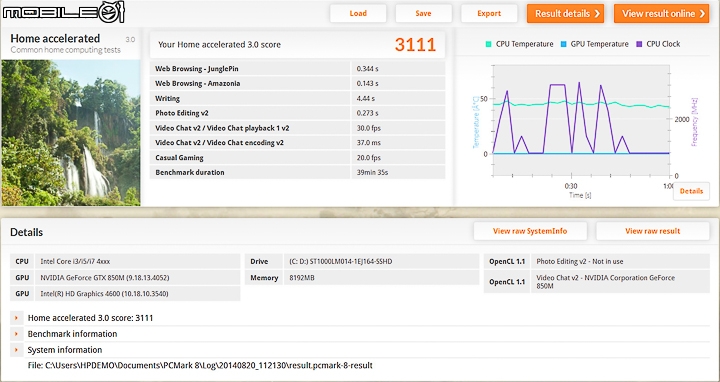Click the Save button
This screenshot has width=720, height=382.
pyautogui.click(x=423, y=13)
